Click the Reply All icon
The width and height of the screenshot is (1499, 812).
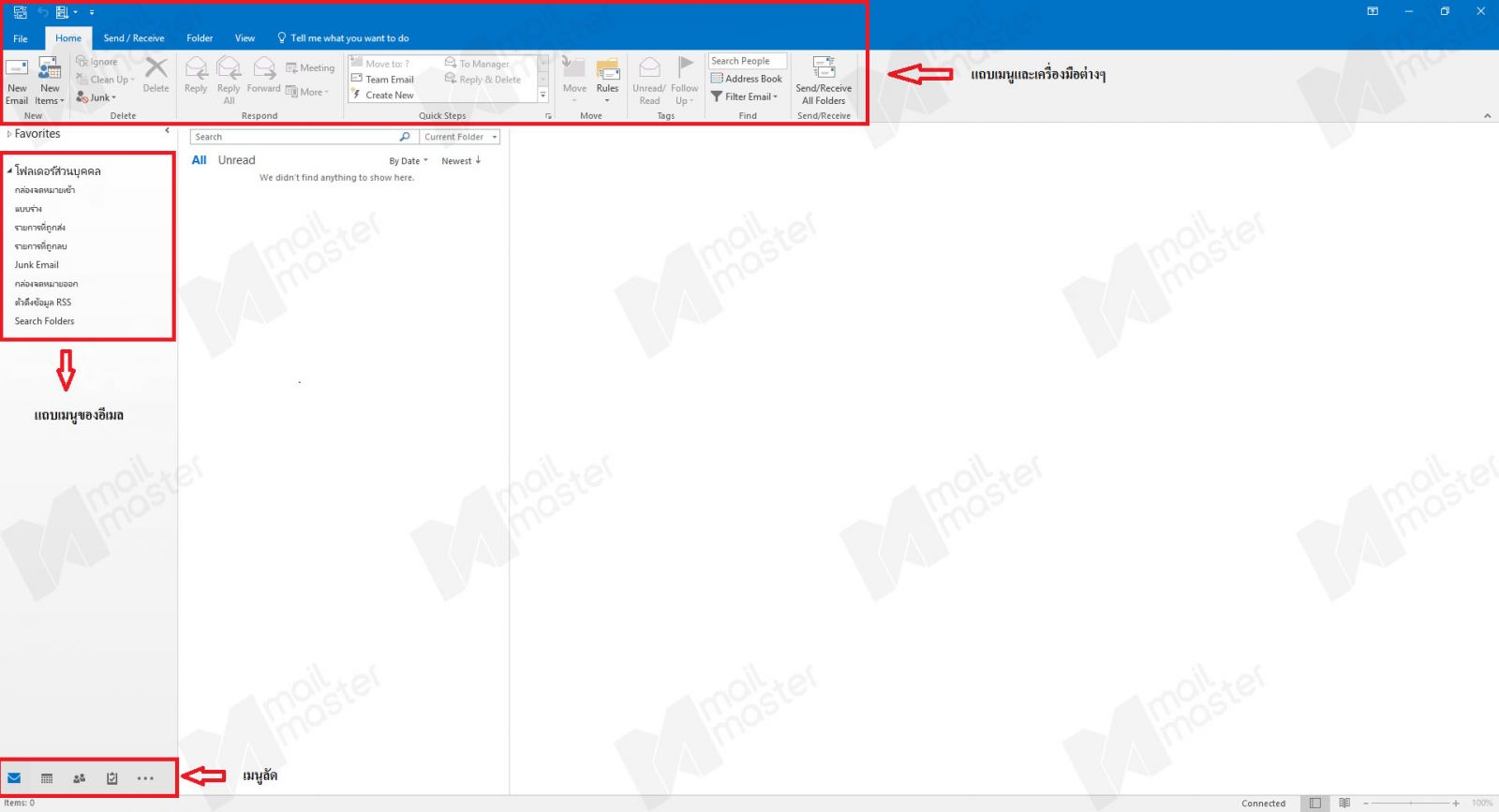pyautogui.click(x=229, y=67)
